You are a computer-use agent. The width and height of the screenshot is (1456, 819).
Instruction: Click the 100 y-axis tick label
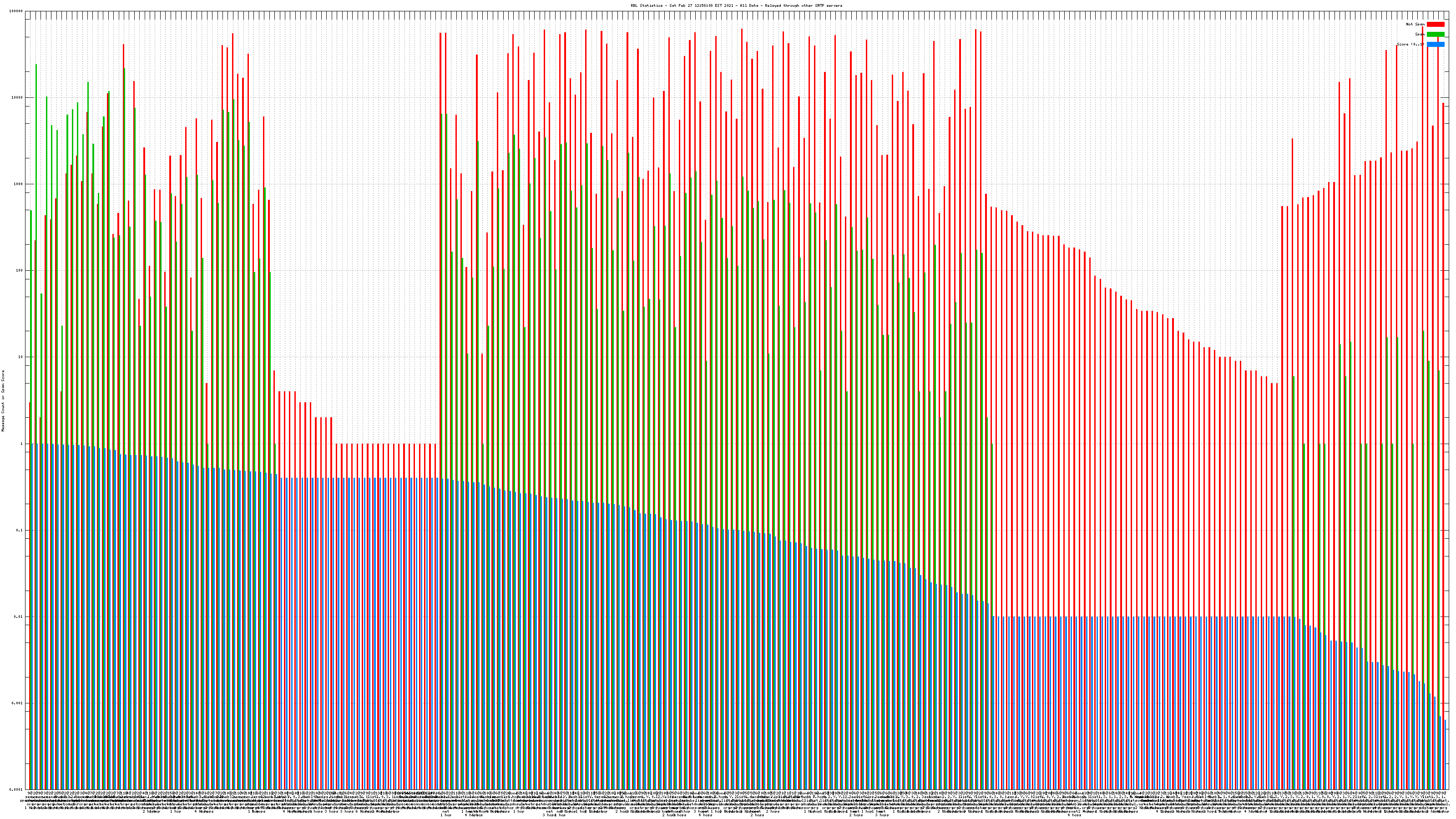[20, 271]
